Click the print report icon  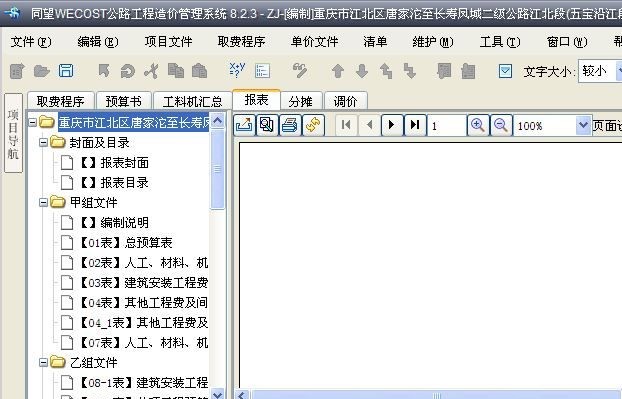290,125
